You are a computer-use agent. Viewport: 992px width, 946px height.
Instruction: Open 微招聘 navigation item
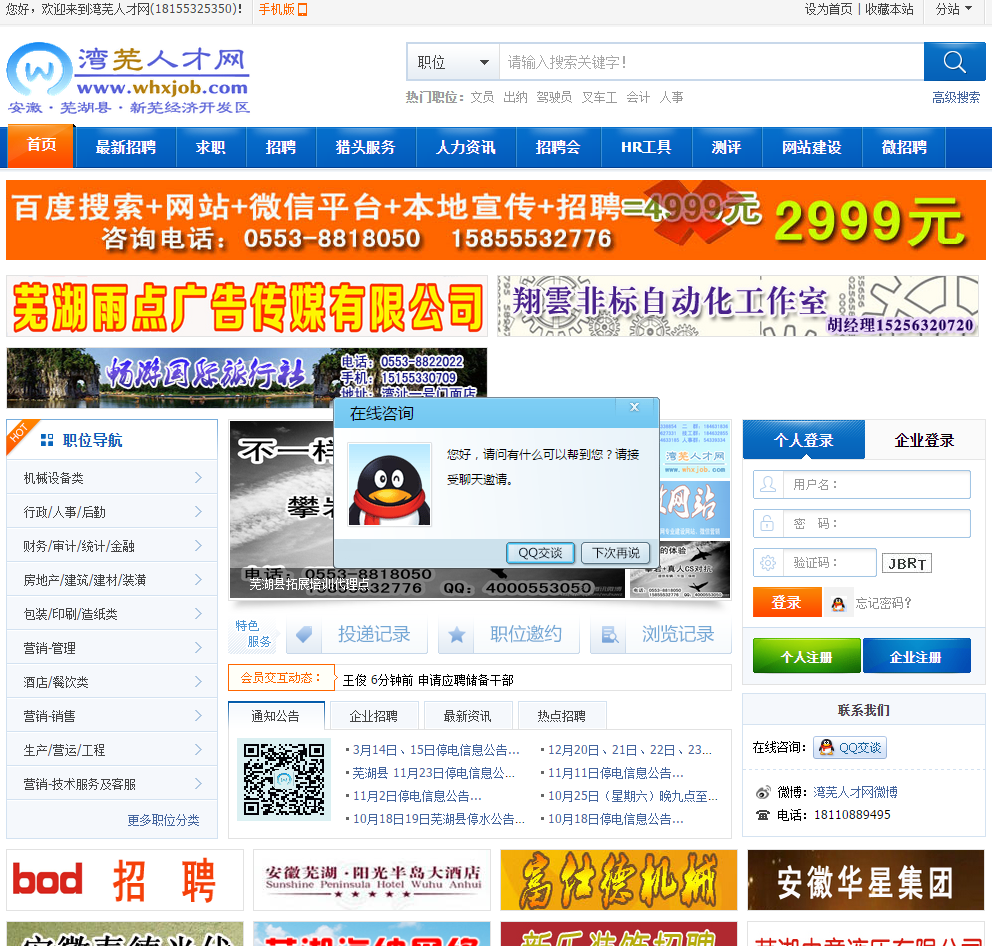[904, 147]
